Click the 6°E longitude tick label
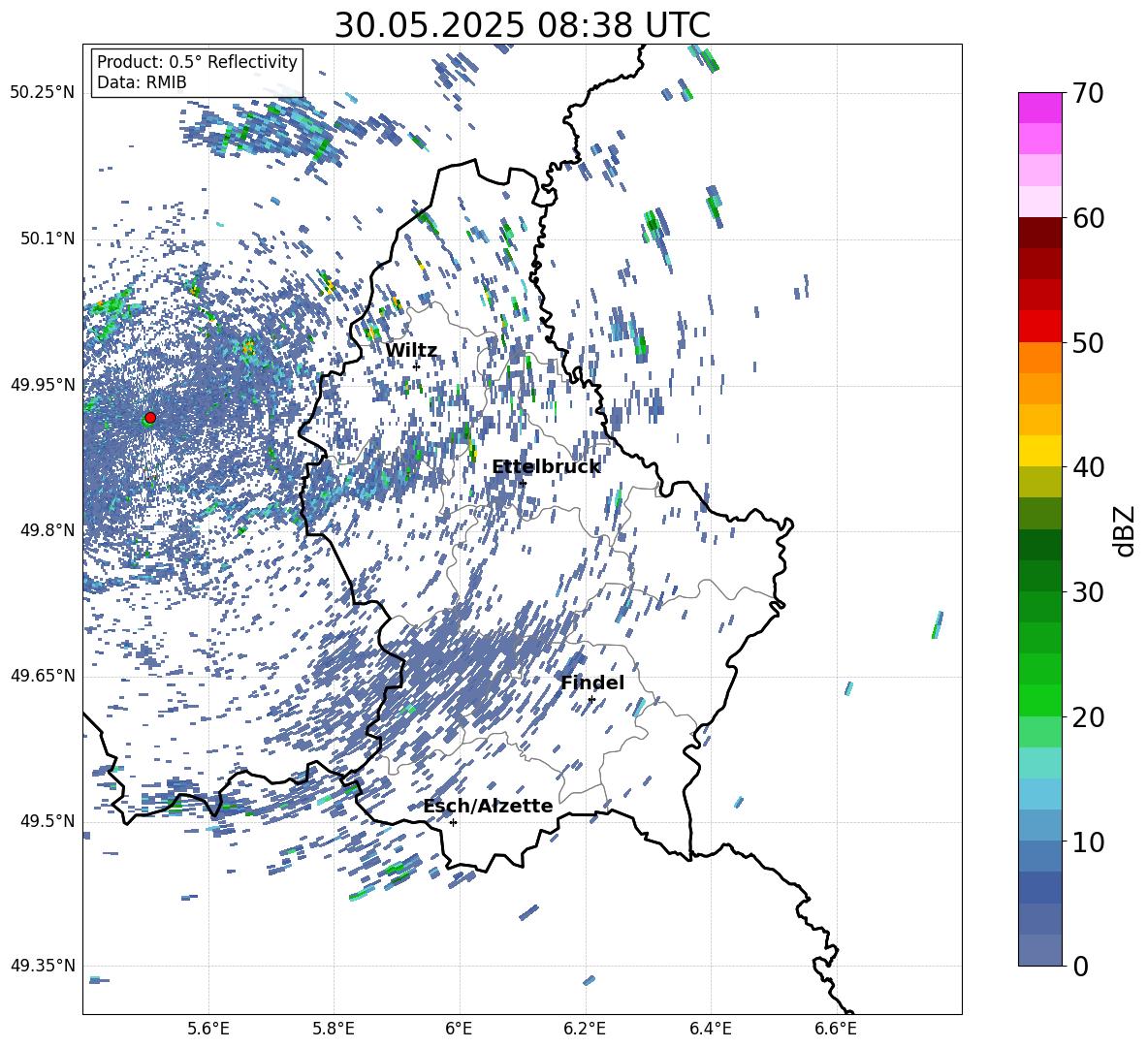 (x=459, y=1029)
